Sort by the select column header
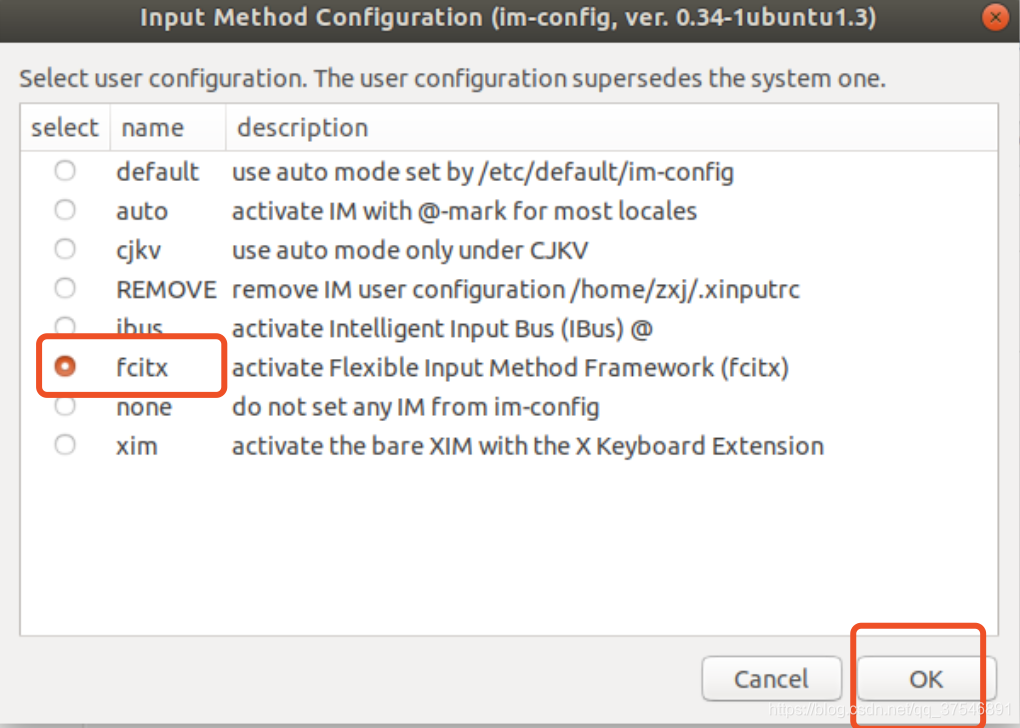The height and width of the screenshot is (728, 1020). click(65, 128)
